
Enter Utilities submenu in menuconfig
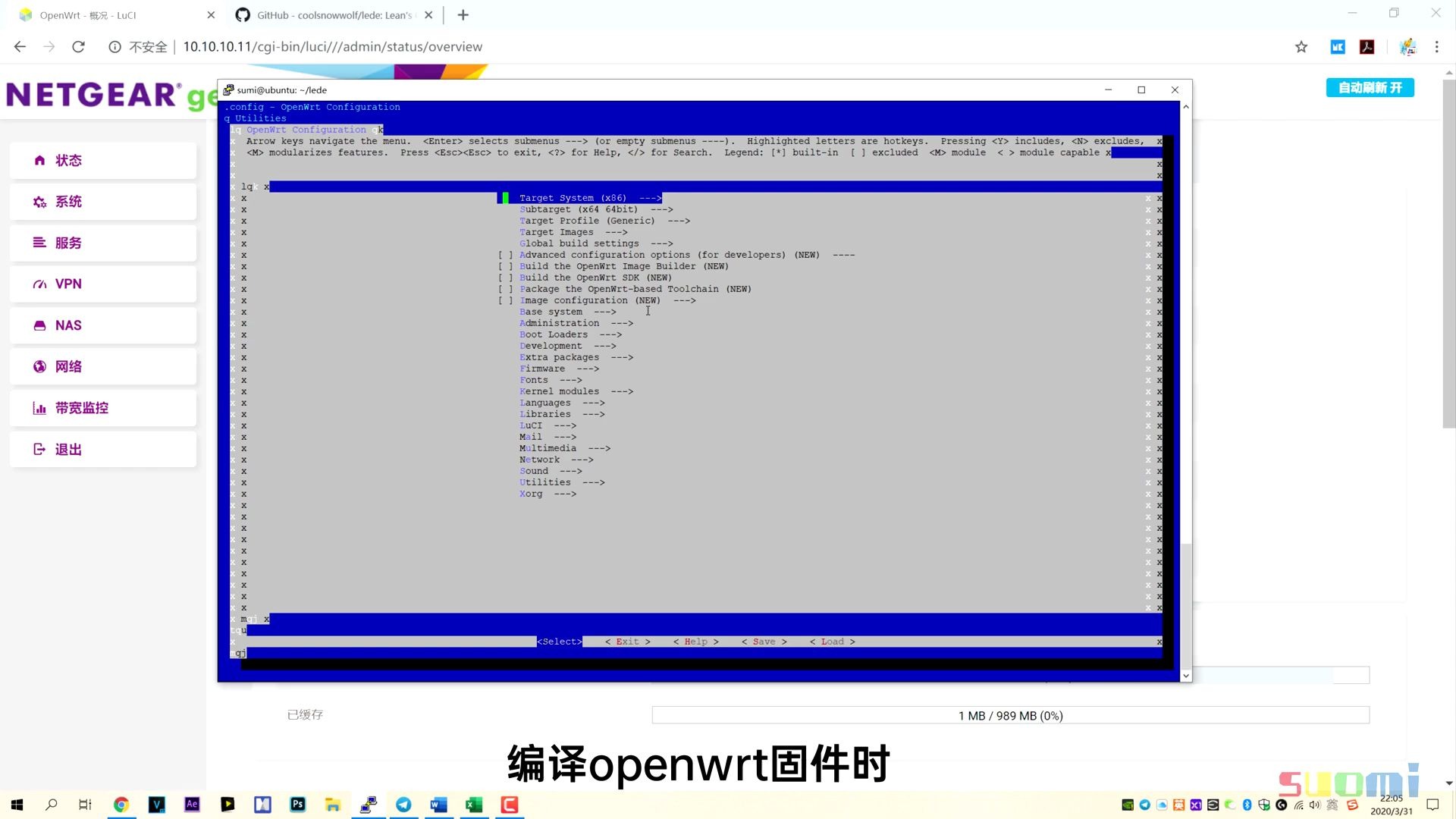click(x=562, y=482)
